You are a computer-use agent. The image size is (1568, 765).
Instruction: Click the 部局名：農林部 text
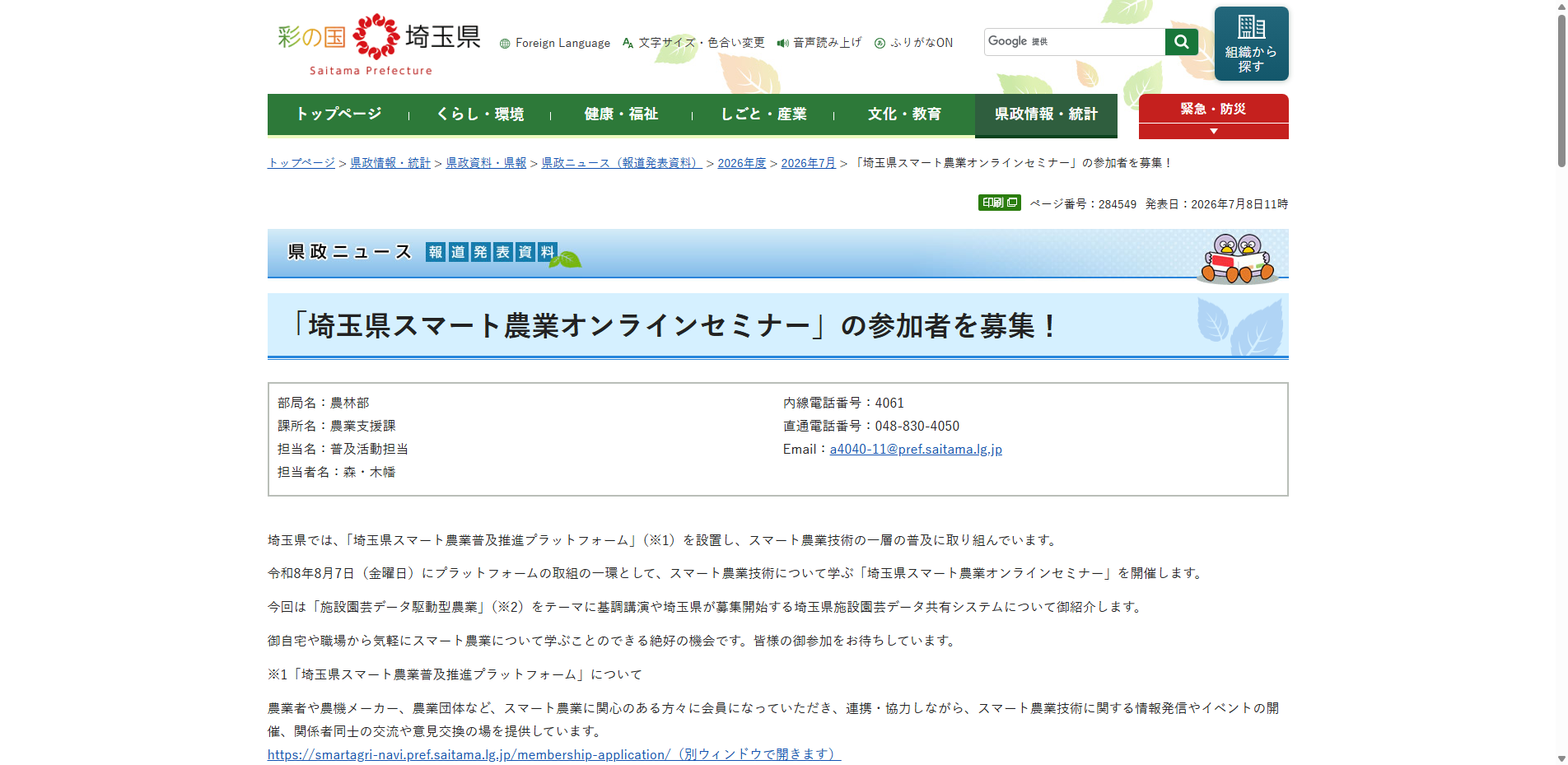[324, 403]
